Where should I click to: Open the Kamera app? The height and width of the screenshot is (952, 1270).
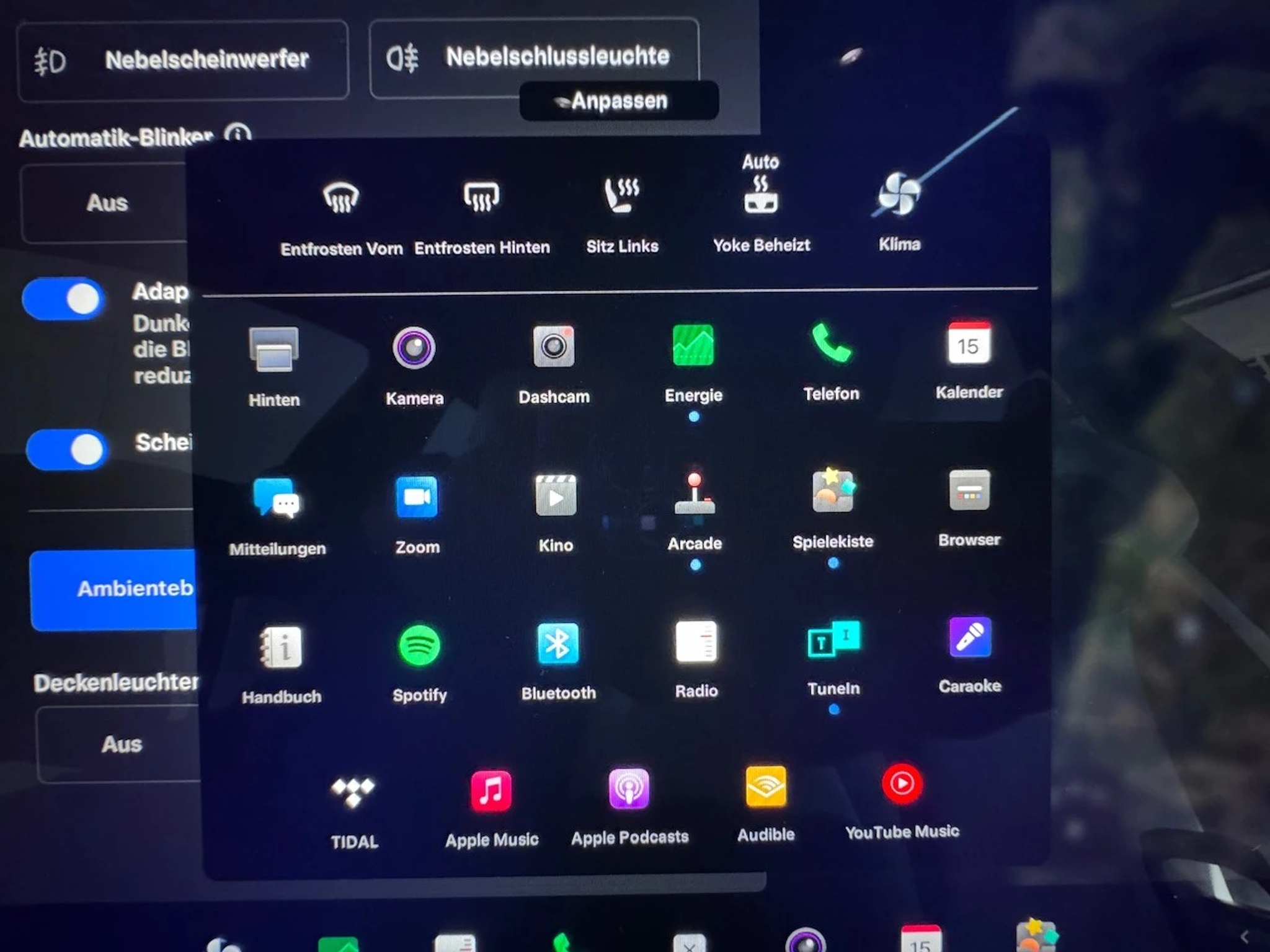pos(414,347)
